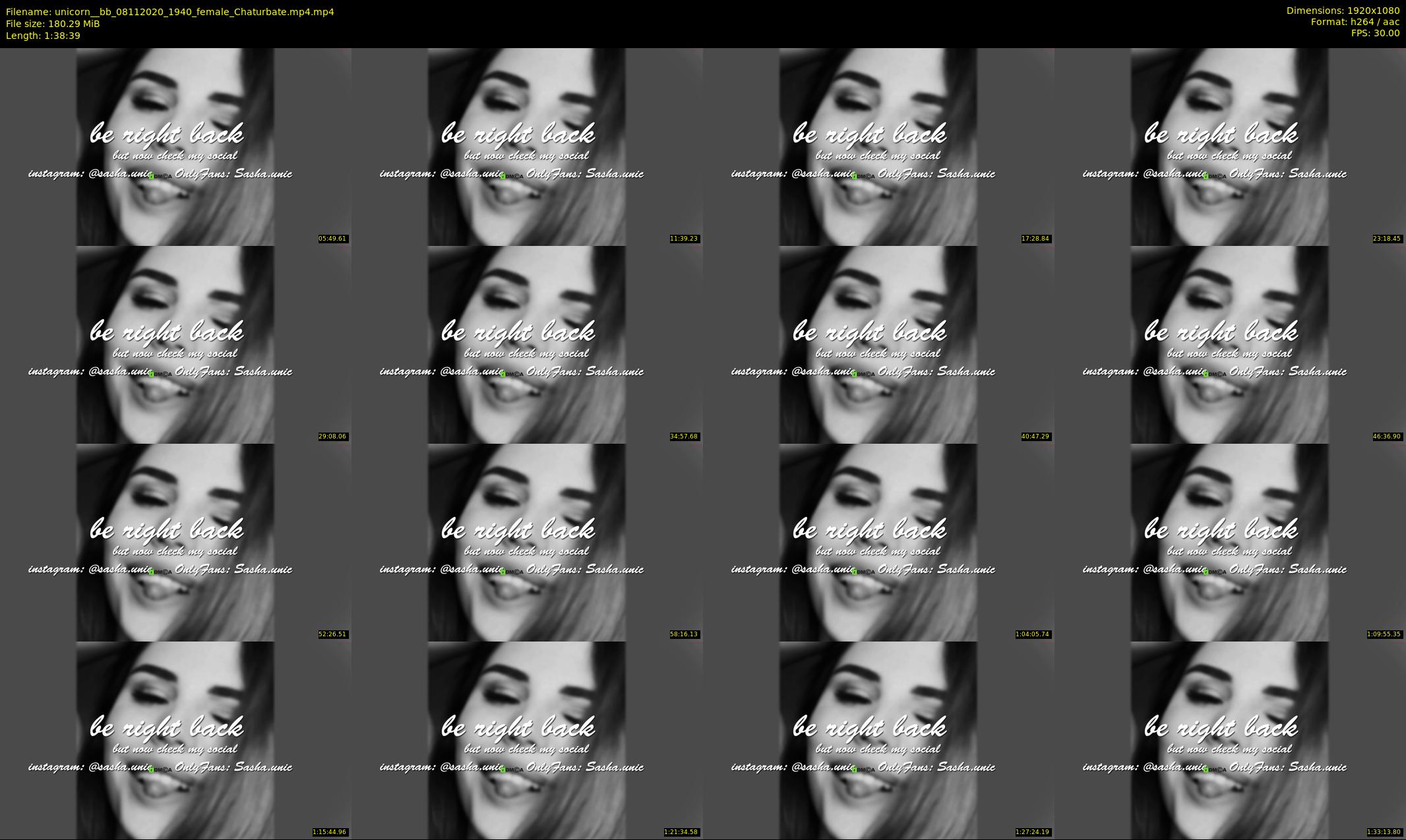Click the FPS 30.00 header text
This screenshot has width=1406, height=840.
1375,33
